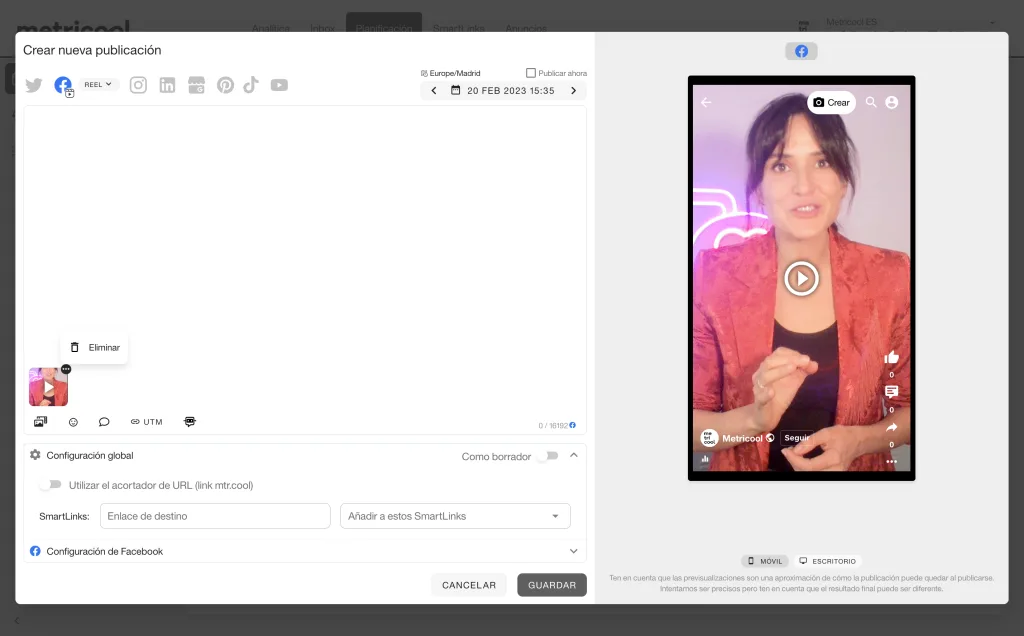Viewport: 1024px width, 636px height.
Task: Select the Twitter network icon
Action: [x=34, y=85]
